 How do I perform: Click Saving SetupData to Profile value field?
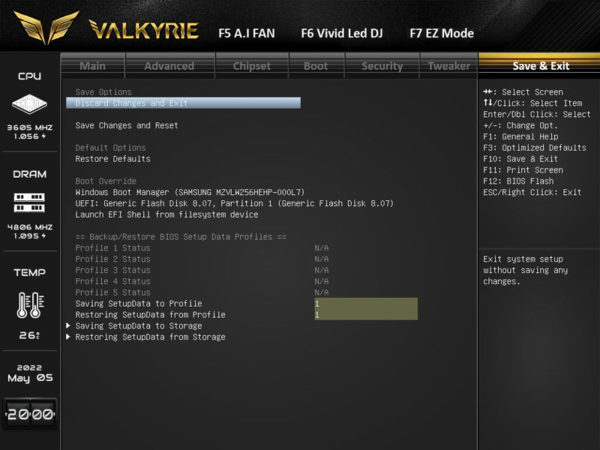click(x=365, y=303)
